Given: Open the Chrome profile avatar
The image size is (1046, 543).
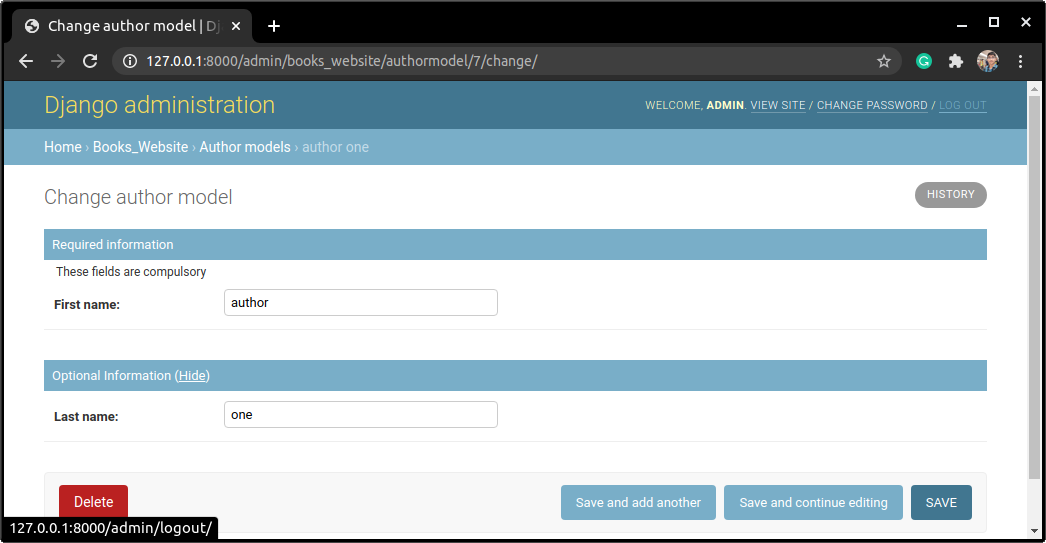Looking at the screenshot, I should pos(988,61).
